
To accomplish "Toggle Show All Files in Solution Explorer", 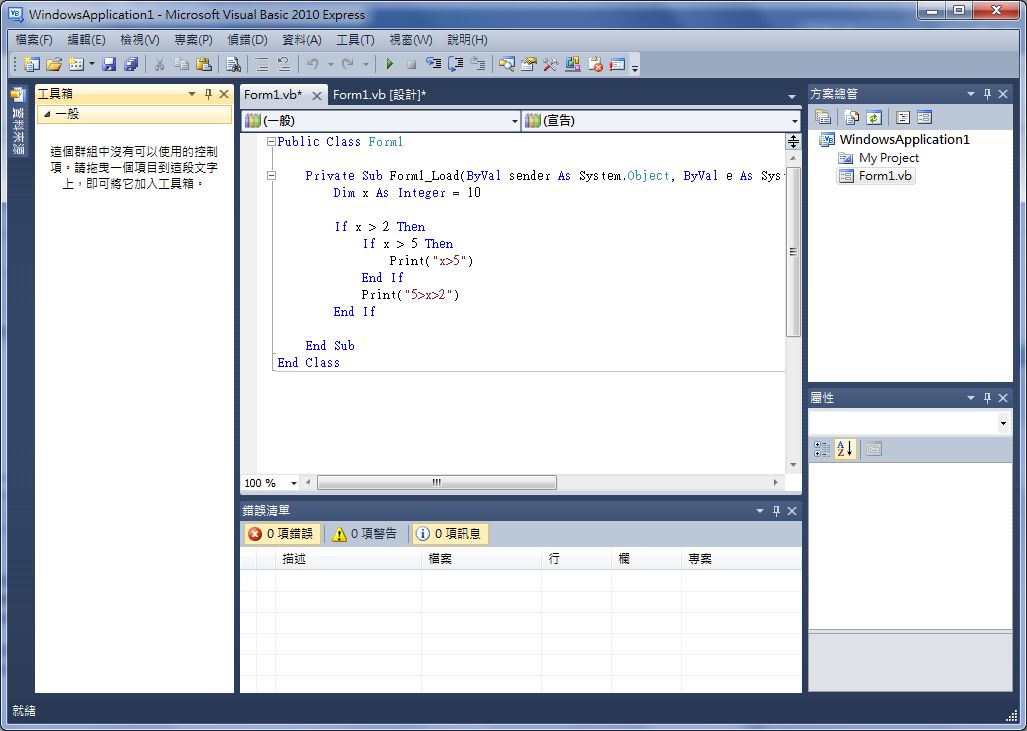I will point(851,117).
